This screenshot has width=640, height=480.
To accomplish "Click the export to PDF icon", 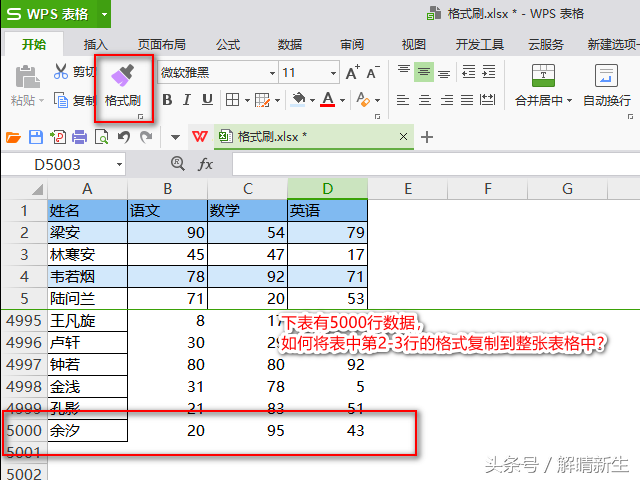I will click(58, 137).
